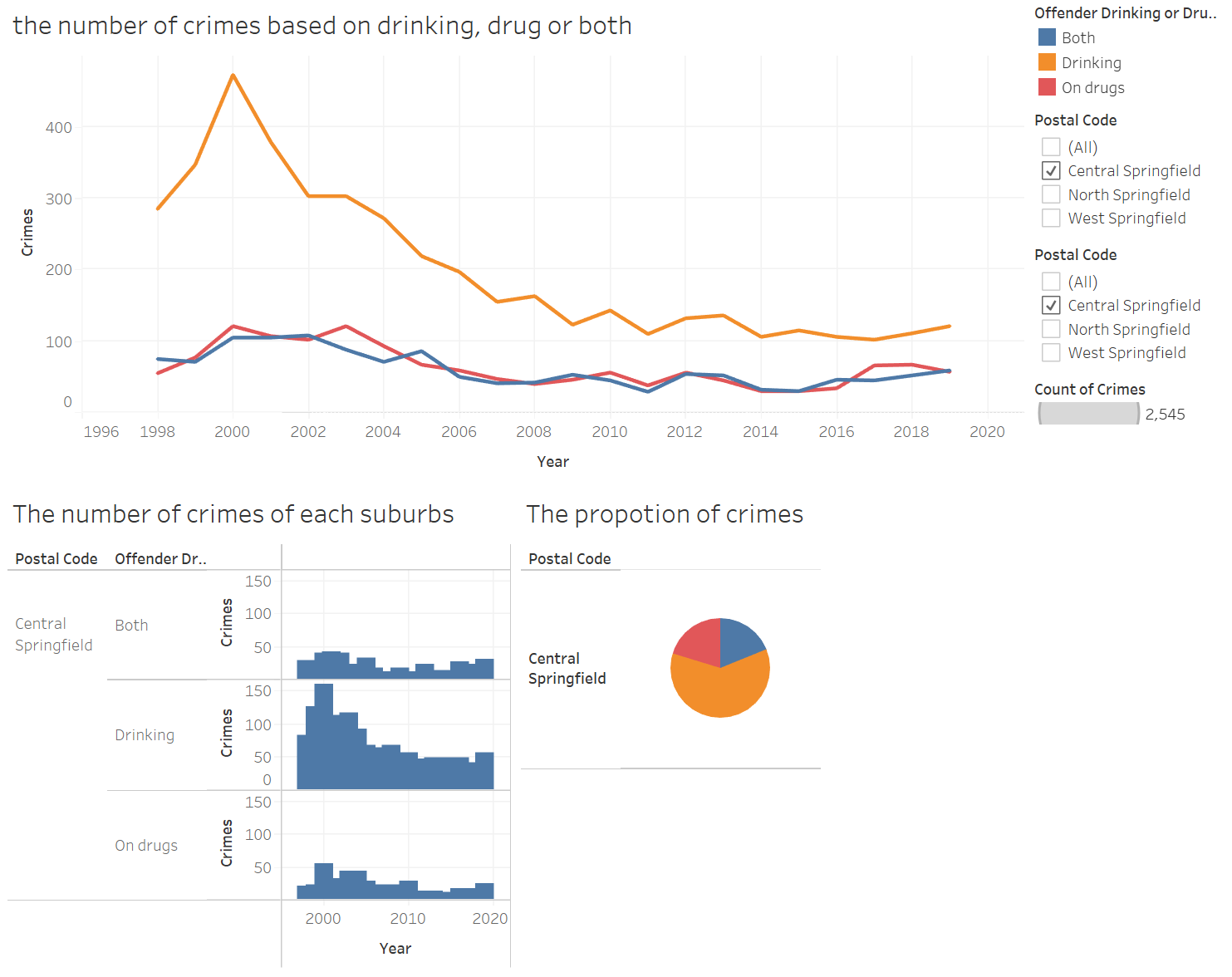The height and width of the screenshot is (977, 1232).
Task: Check West Springfield in the second Postal Code filter
Action: 1051,353
